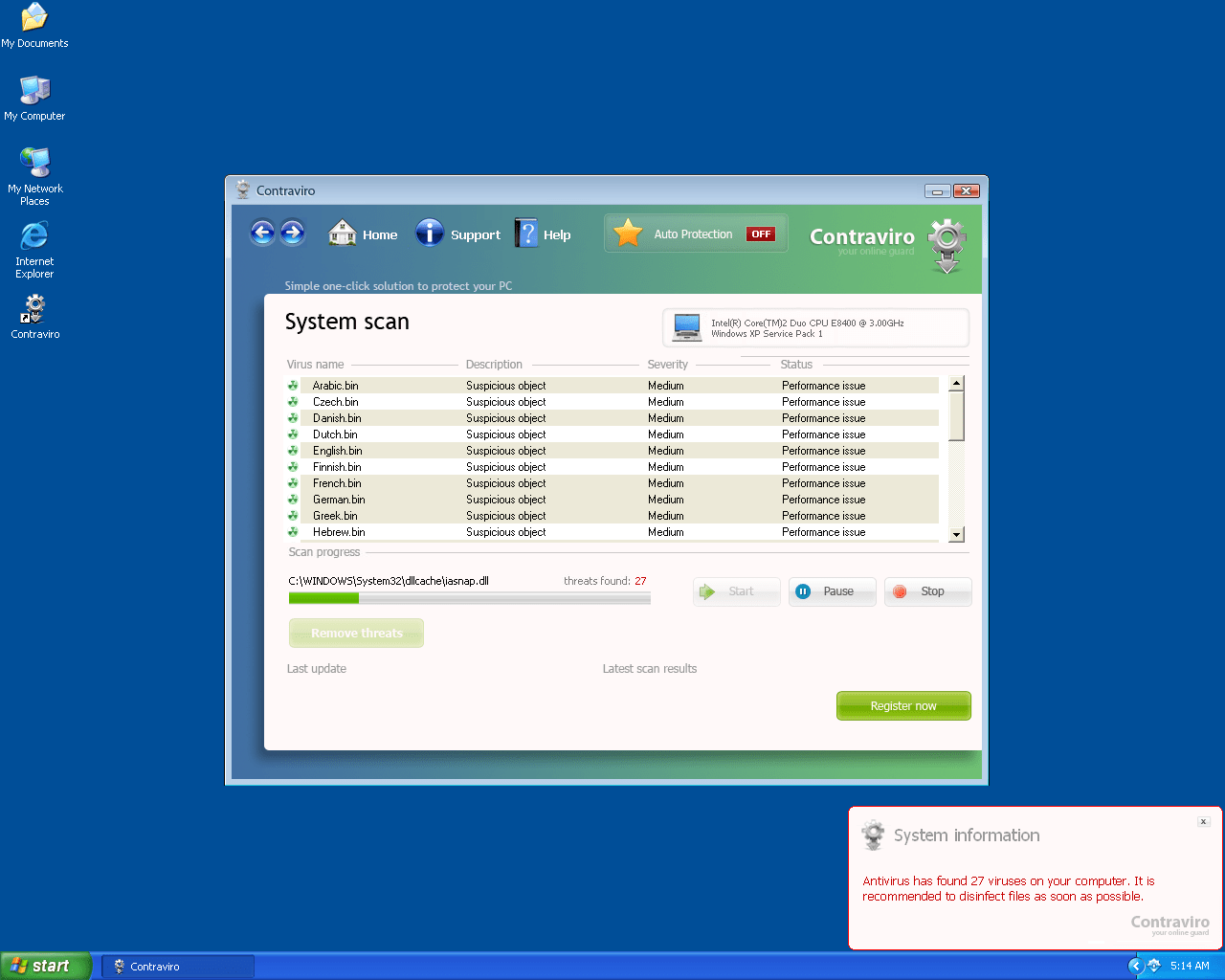Click the blue back arrow icon
Viewport: 1225px width, 980px height.
coord(262,233)
